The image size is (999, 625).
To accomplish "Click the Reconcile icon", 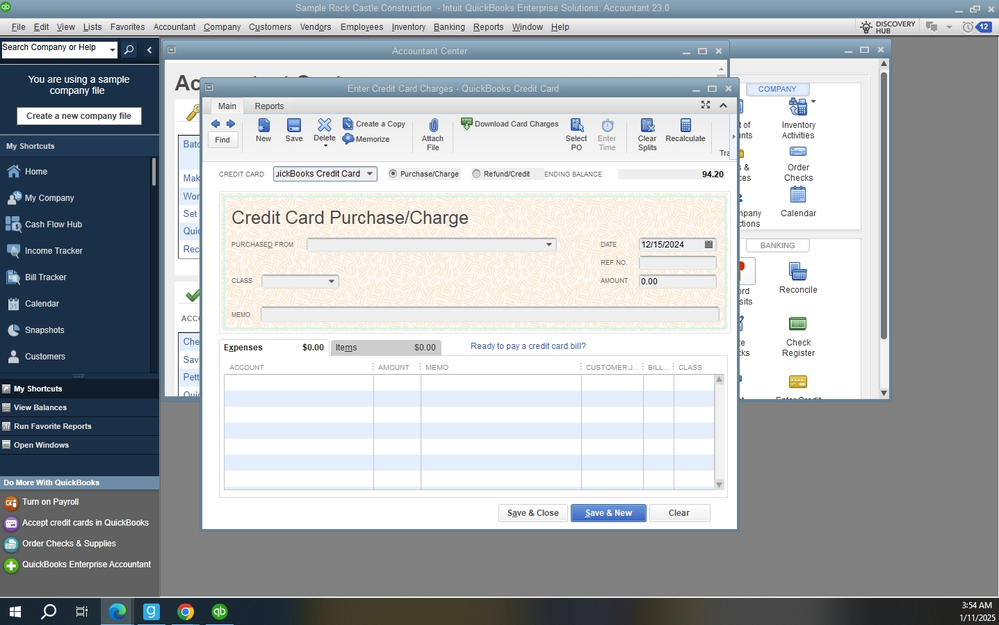I will [x=798, y=272].
